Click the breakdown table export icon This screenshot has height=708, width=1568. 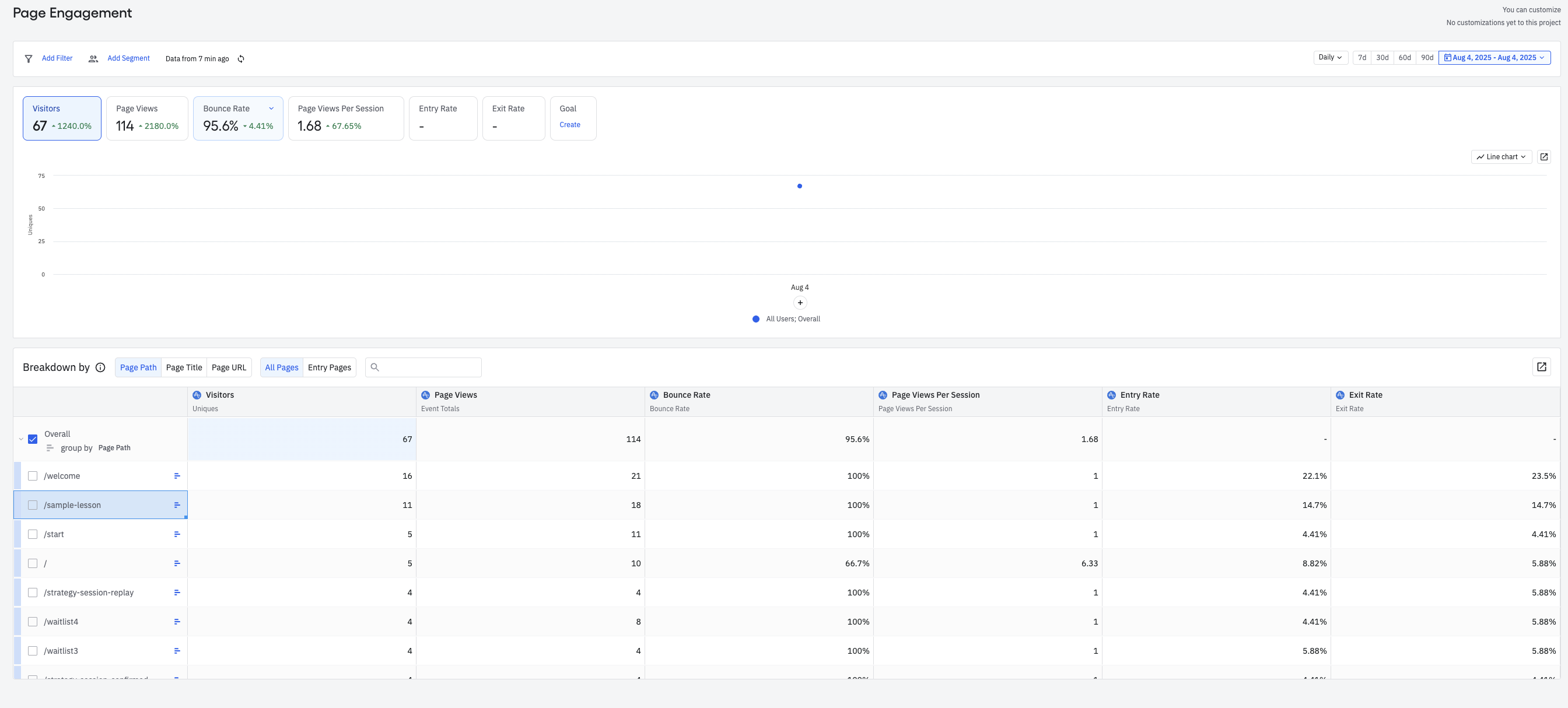point(1541,367)
